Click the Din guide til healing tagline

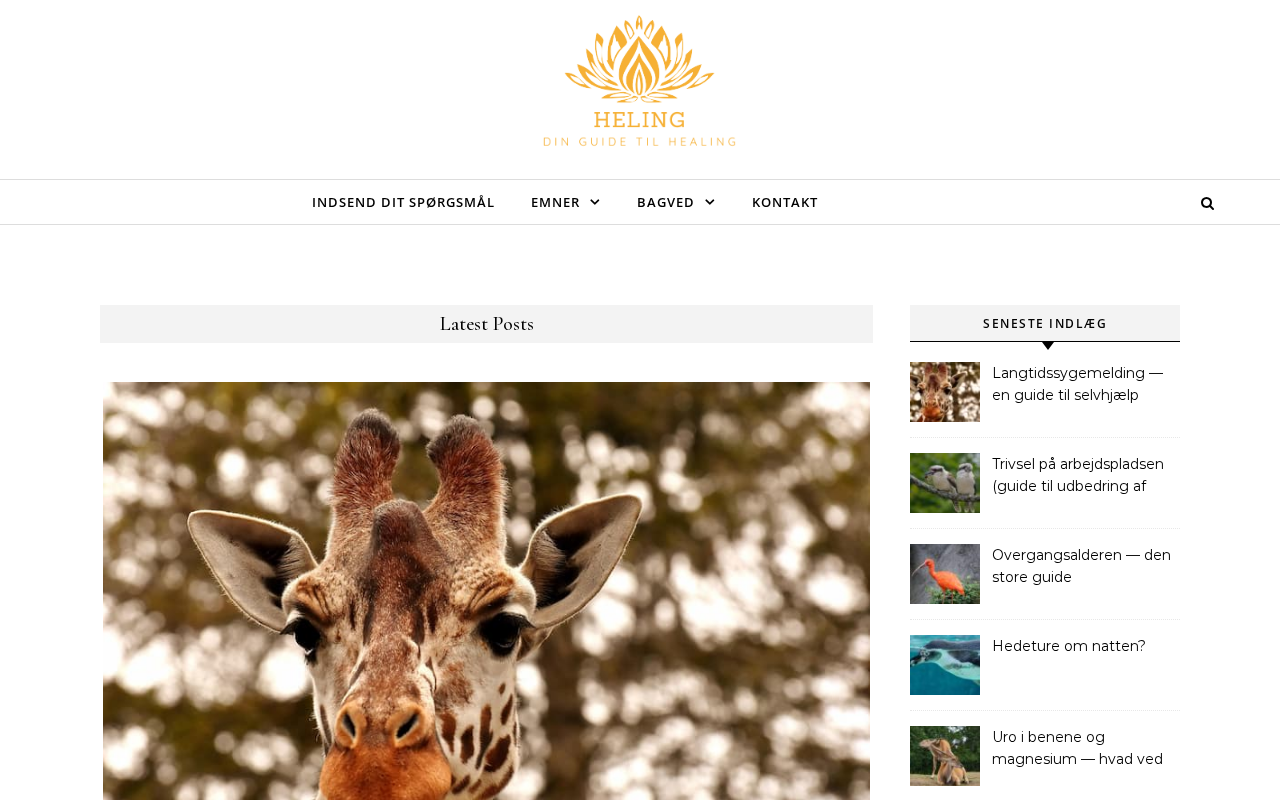(x=640, y=142)
